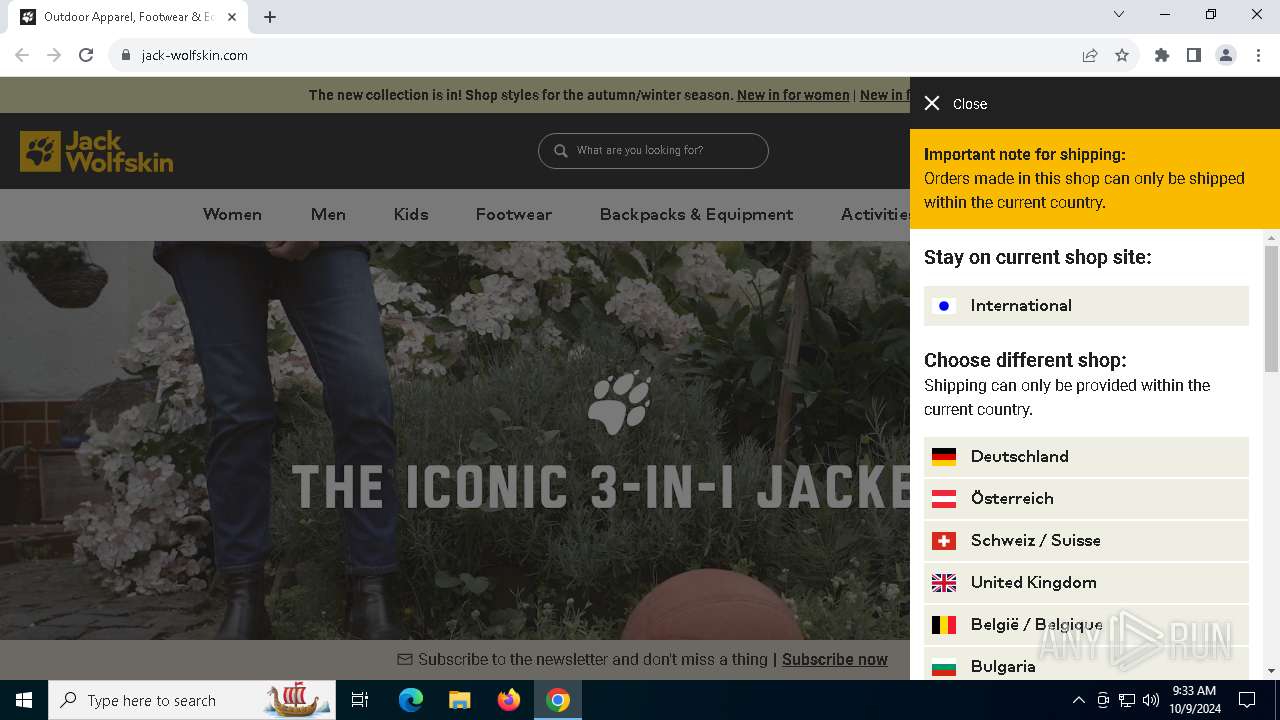Focus the 'What are you looking for?' search field
Viewport: 1280px width, 720px height.
[x=653, y=151]
